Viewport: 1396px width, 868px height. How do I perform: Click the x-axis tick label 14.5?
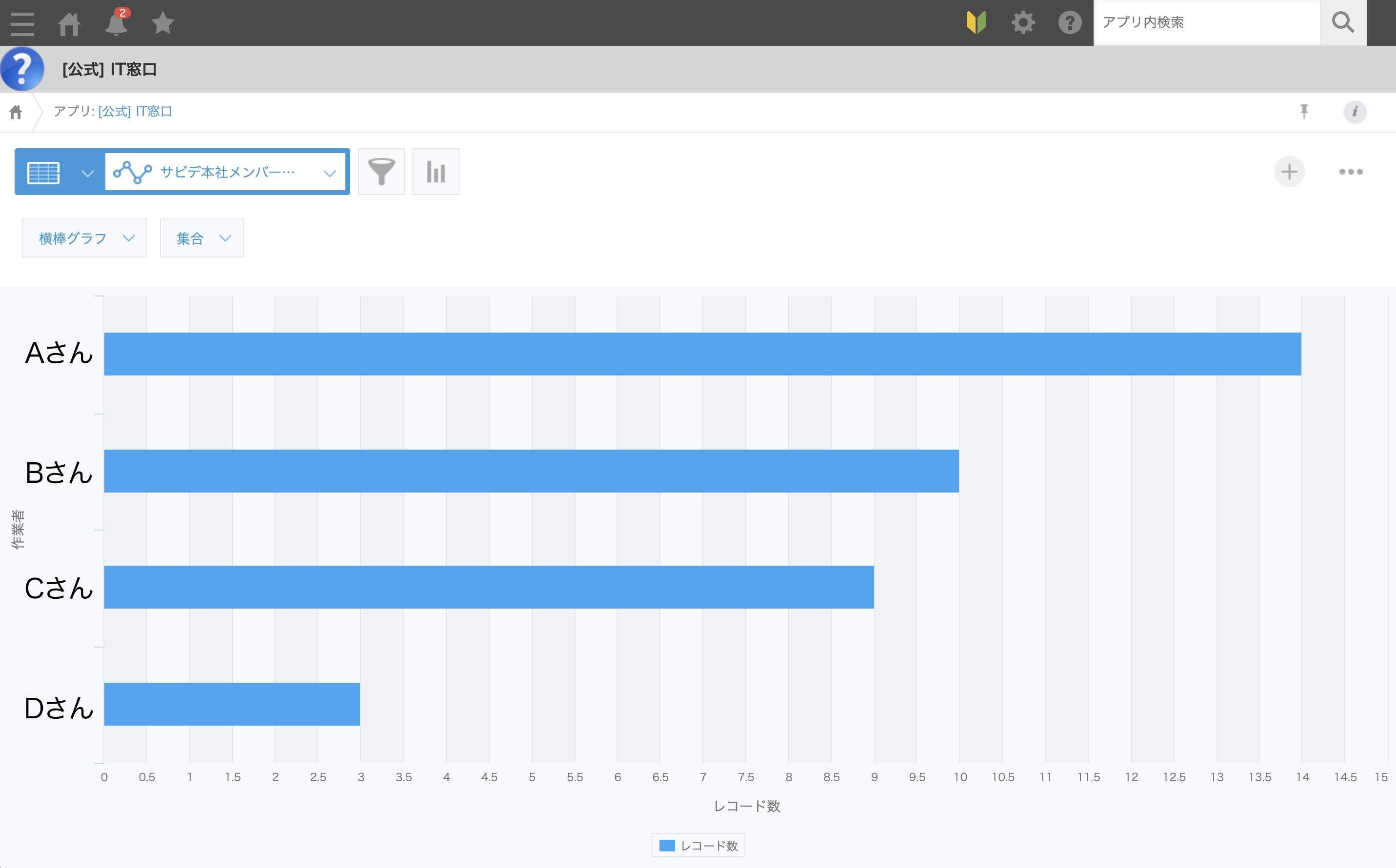point(1345,777)
